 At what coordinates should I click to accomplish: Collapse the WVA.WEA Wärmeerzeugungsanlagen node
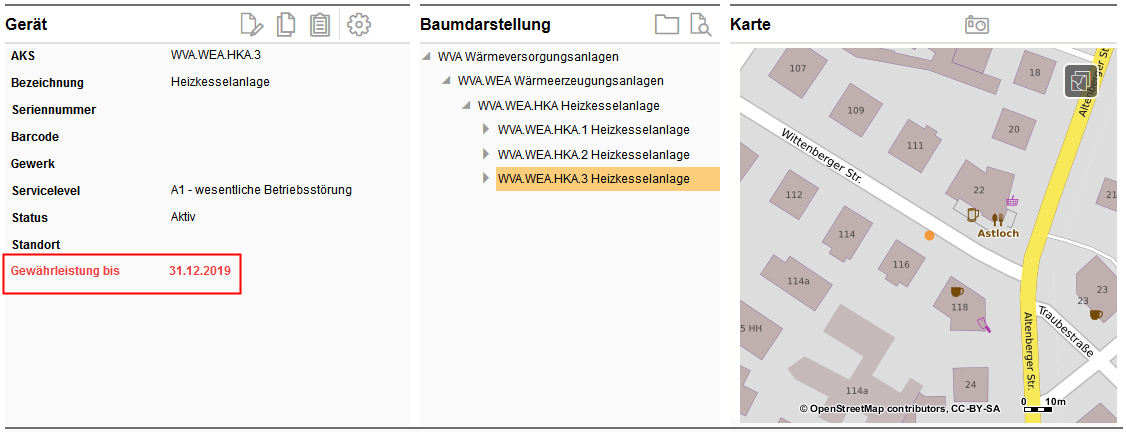[x=447, y=81]
